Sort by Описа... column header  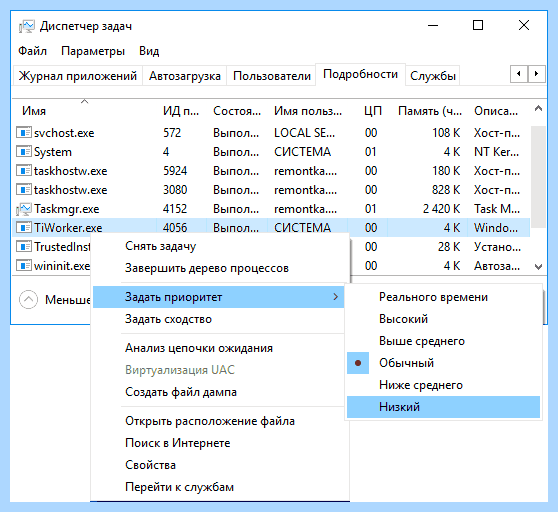coord(498,111)
